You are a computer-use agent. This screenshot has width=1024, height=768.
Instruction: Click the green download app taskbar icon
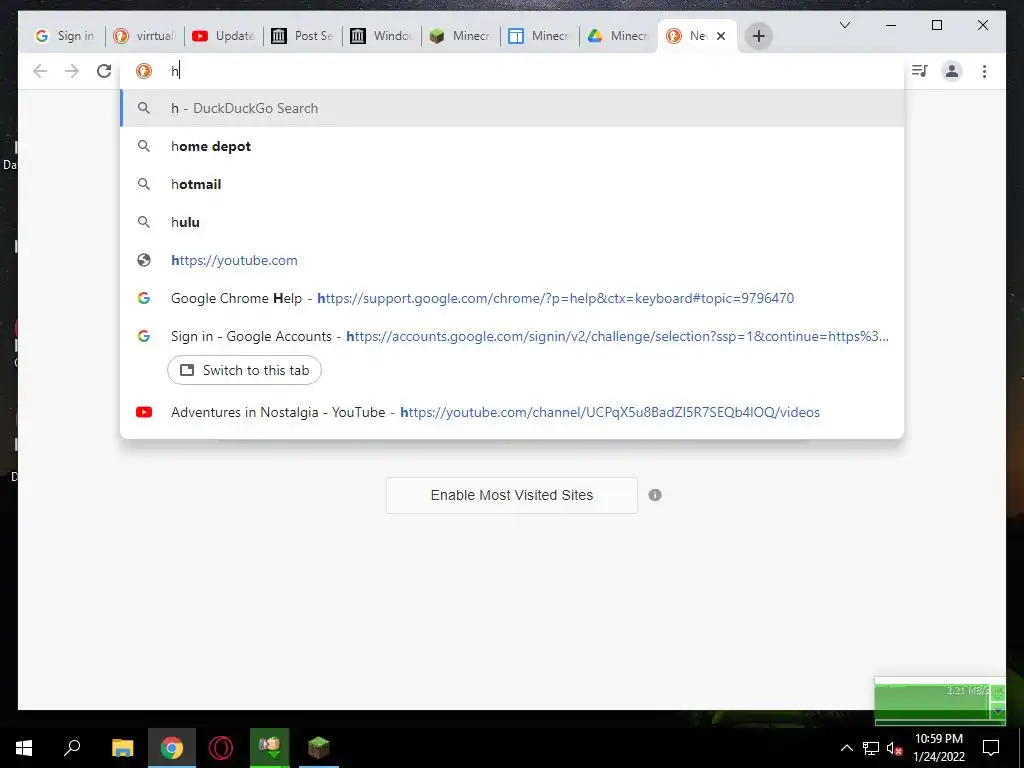[269, 748]
